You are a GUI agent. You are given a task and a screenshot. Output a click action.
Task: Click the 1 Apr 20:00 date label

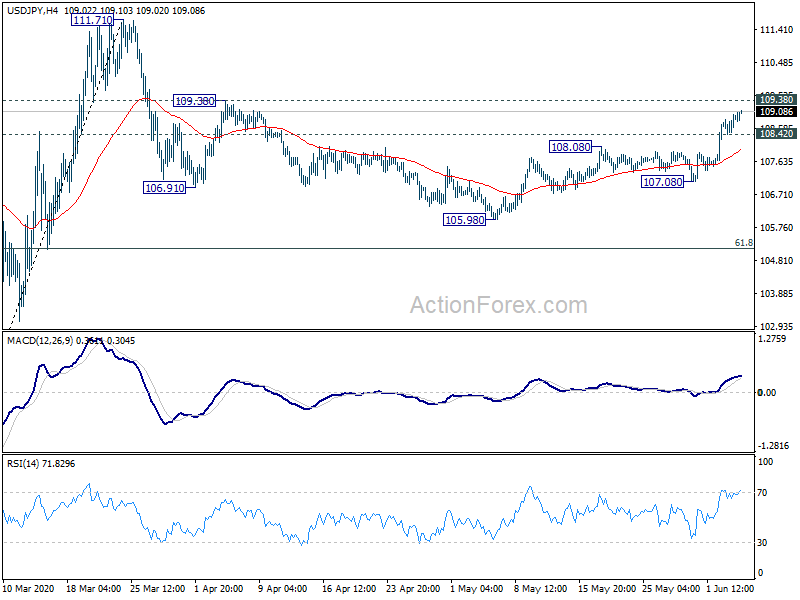coord(219,589)
